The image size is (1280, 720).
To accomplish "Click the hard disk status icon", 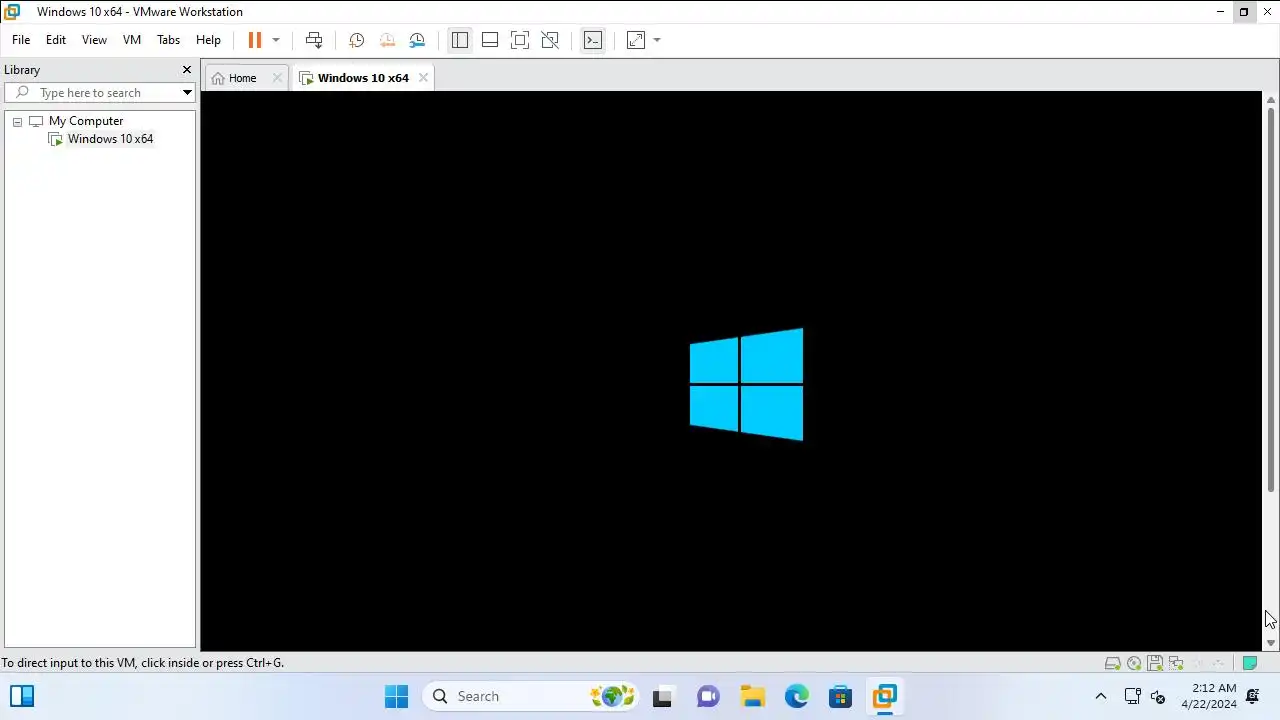I will [1112, 663].
